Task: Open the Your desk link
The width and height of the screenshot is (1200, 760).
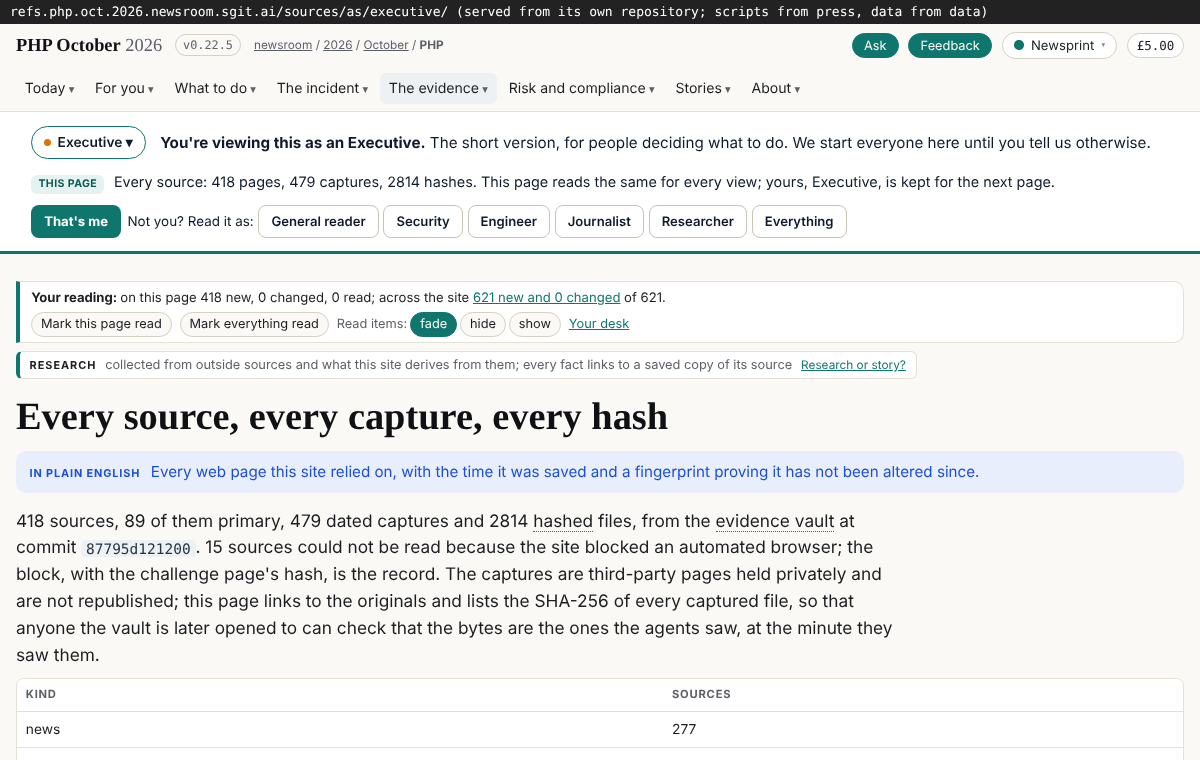Action: (x=599, y=324)
